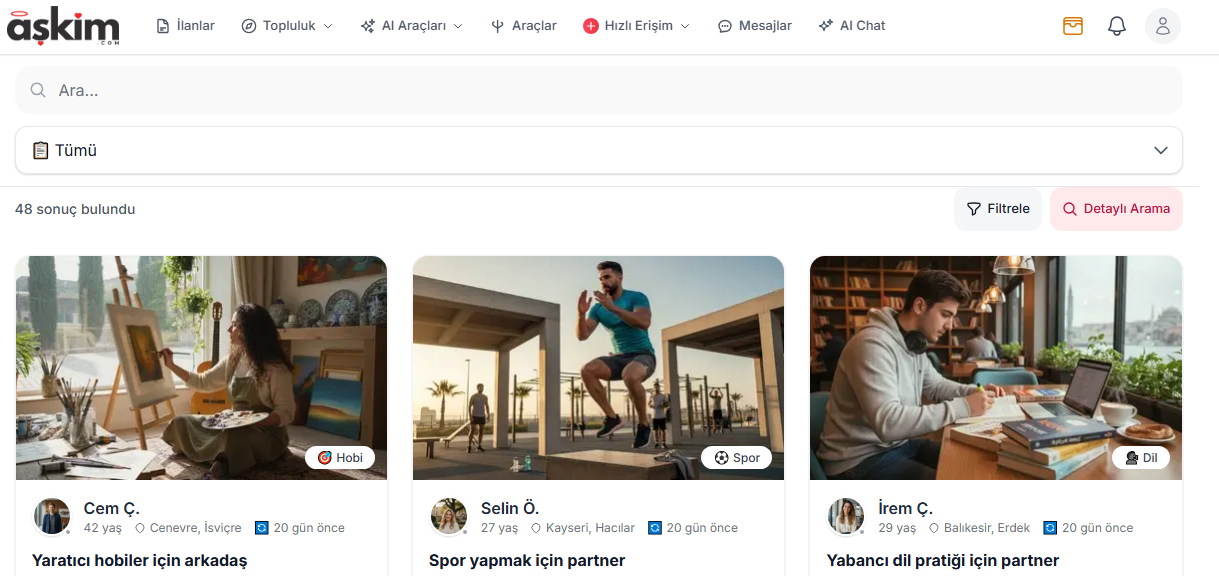The width and height of the screenshot is (1219, 576).
Task: Select the Spor category badge
Action: click(x=737, y=458)
